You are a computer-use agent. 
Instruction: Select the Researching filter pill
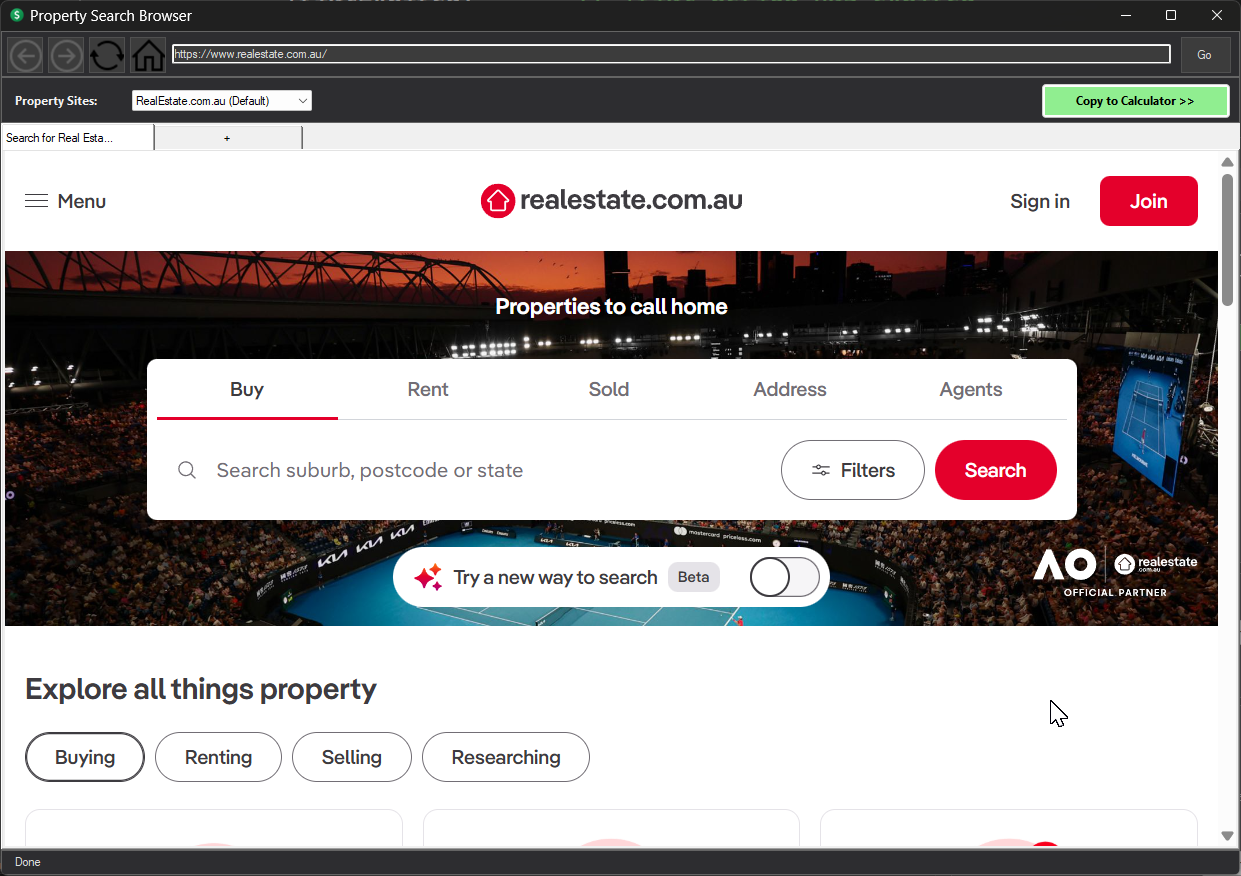pyautogui.click(x=505, y=757)
